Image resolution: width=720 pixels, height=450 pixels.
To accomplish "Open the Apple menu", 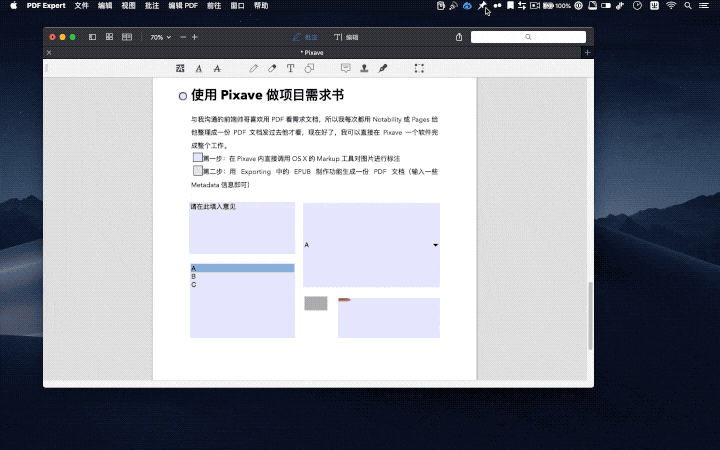I will 14,6.
